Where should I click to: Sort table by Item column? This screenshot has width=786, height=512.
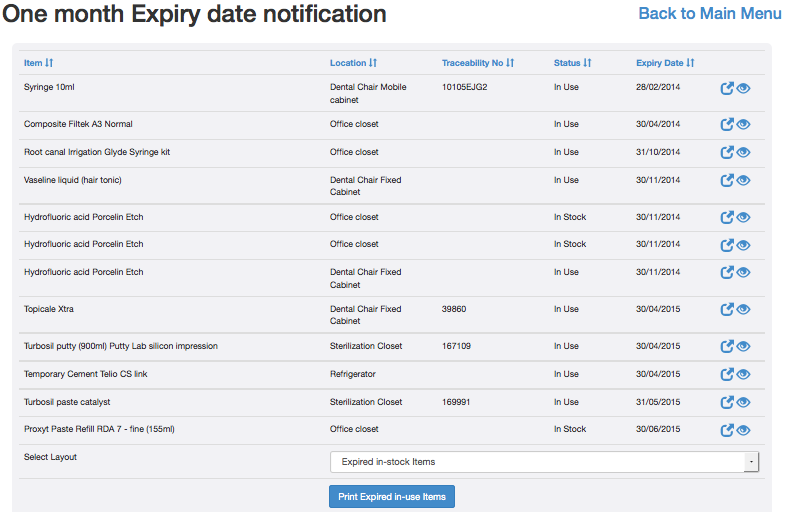tap(38, 63)
